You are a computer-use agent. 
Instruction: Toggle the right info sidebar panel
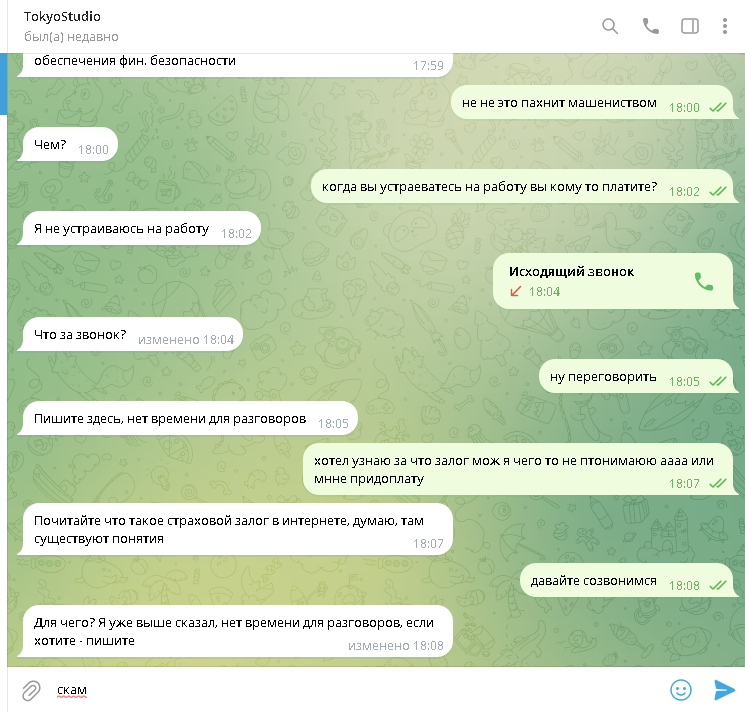click(690, 26)
